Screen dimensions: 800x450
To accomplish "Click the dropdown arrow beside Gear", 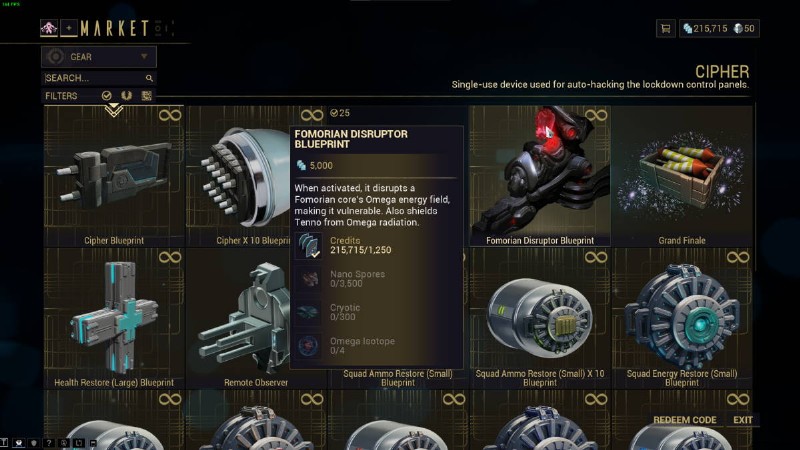I will (x=144, y=56).
